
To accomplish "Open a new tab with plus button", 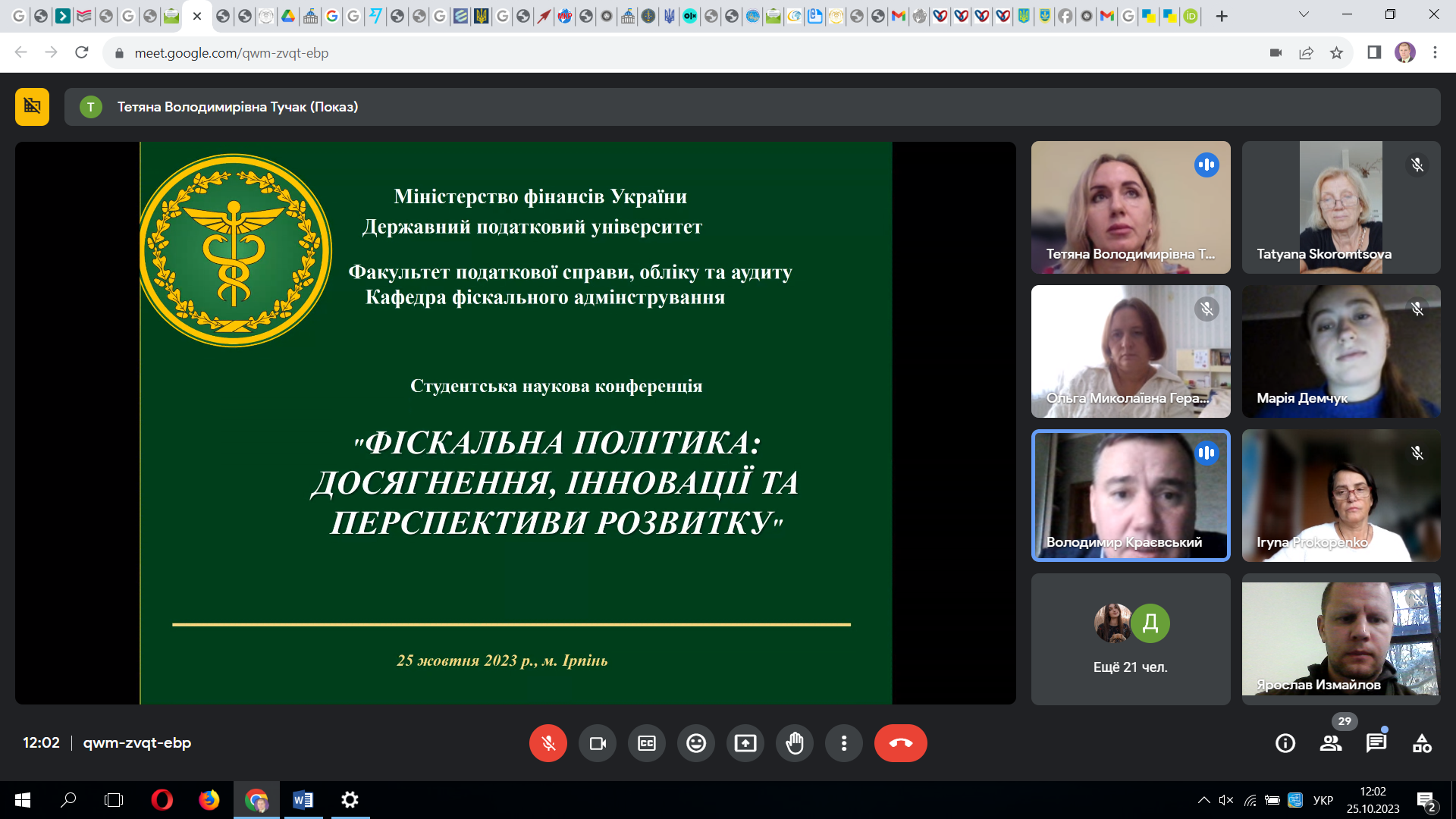I will click(1222, 16).
